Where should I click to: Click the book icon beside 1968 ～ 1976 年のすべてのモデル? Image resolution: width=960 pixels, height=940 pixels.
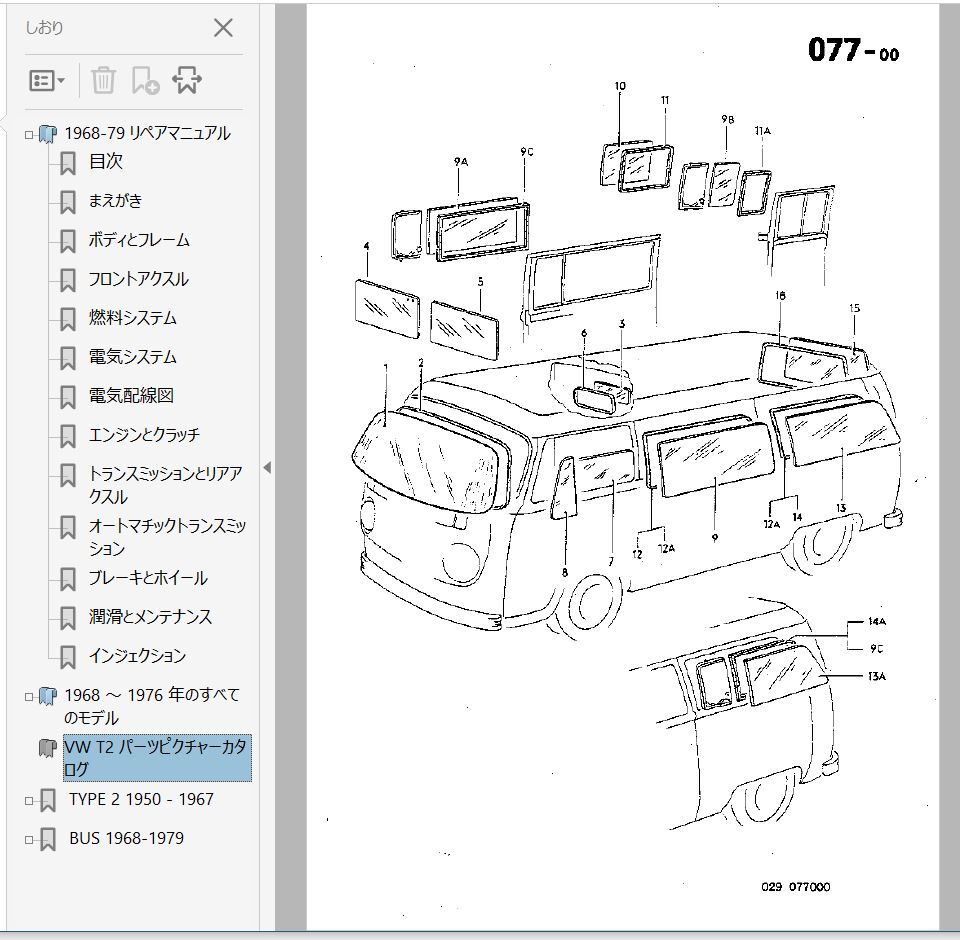click(48, 696)
